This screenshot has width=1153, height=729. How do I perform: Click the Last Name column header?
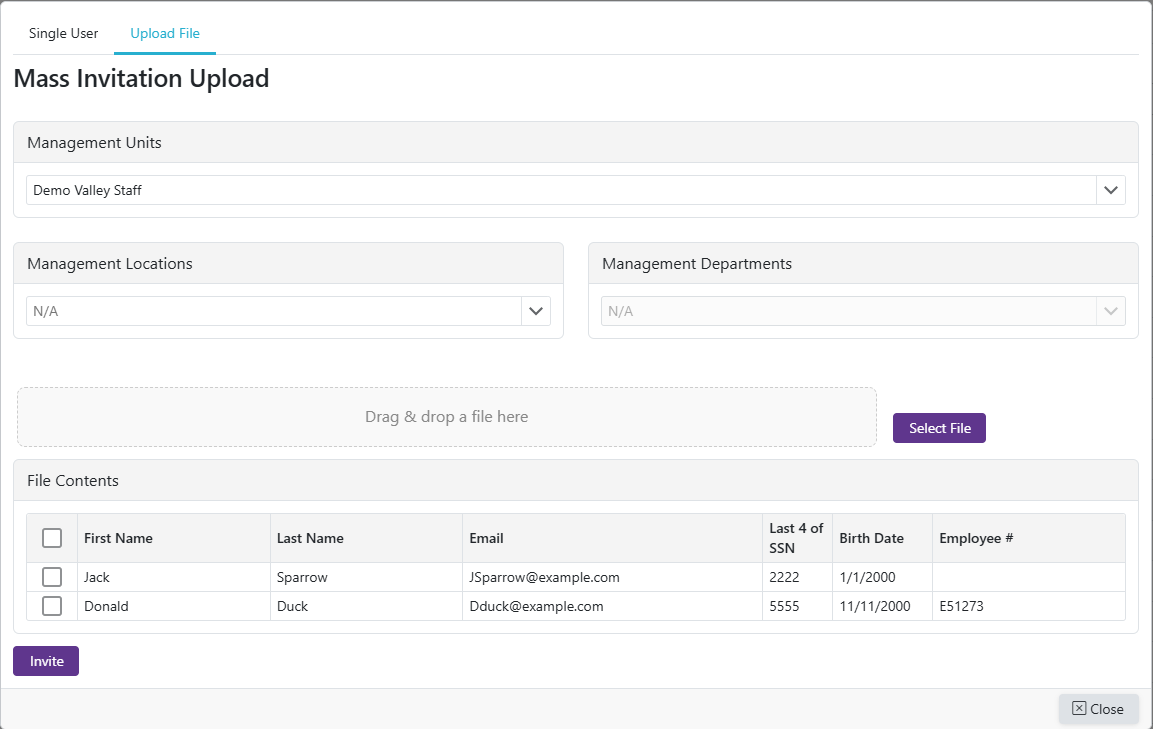[x=310, y=538]
